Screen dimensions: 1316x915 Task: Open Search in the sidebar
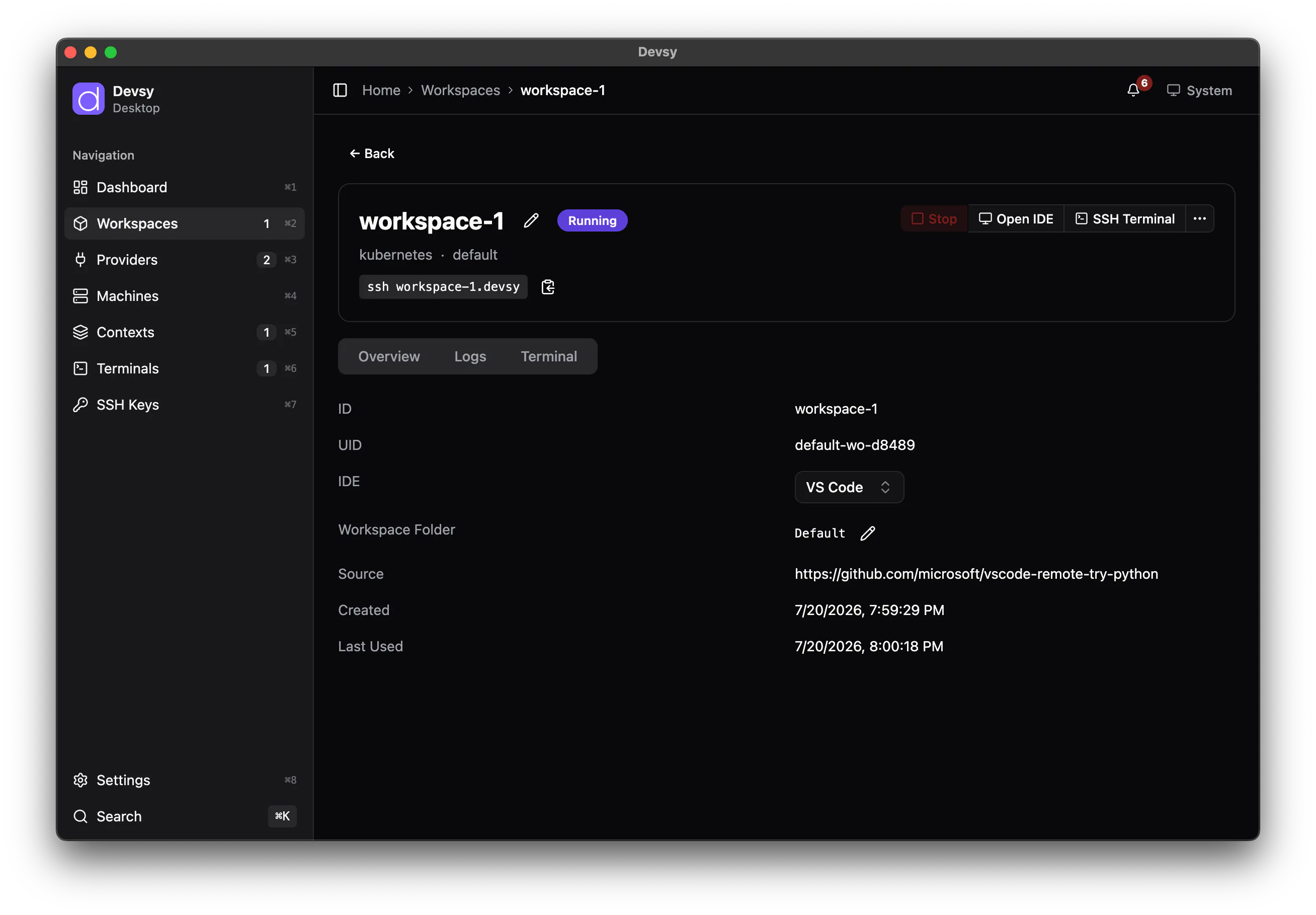click(x=185, y=816)
